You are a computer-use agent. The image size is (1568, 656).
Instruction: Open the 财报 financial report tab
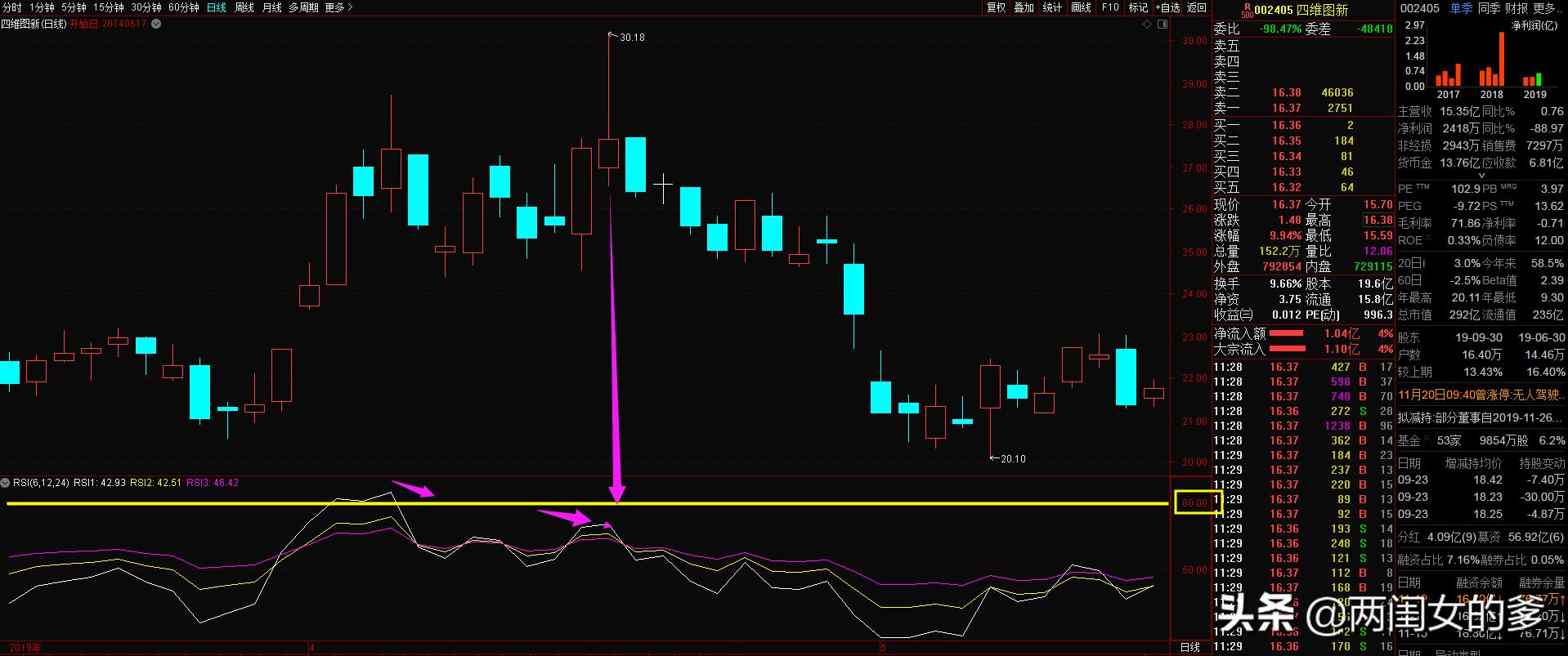point(1516,8)
